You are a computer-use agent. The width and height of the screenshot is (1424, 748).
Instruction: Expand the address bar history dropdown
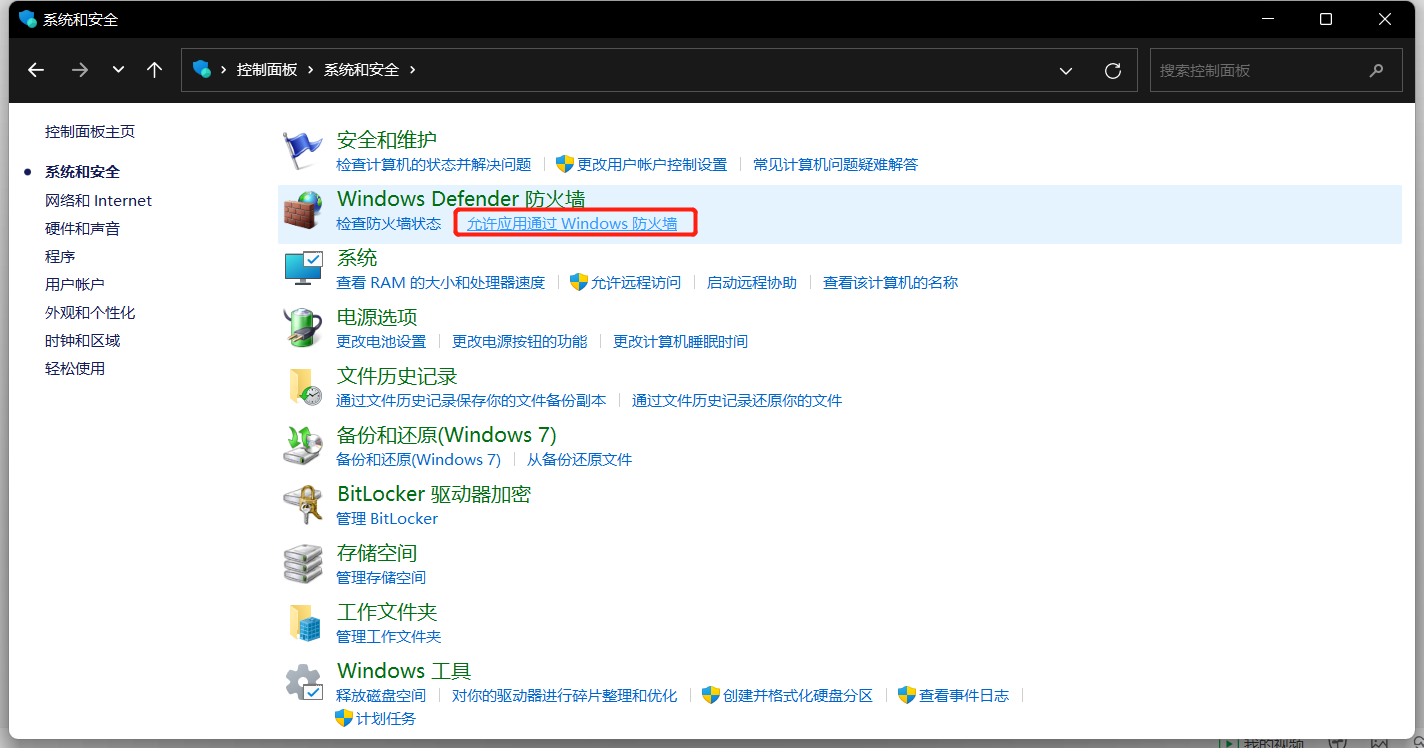coord(1066,71)
